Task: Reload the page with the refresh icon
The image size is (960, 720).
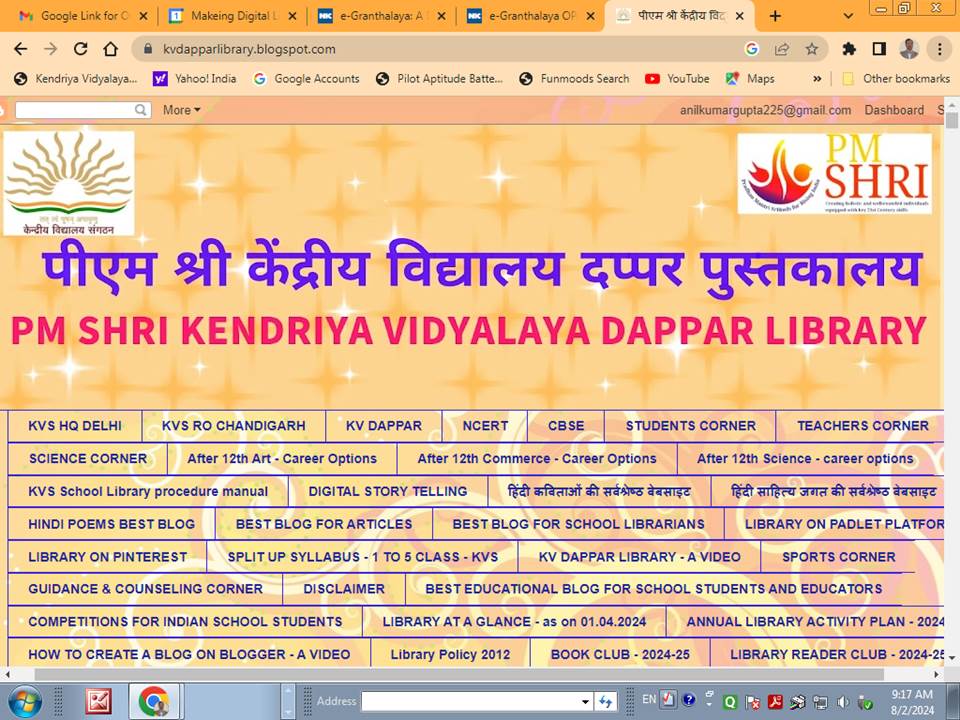Action: pos(81,49)
